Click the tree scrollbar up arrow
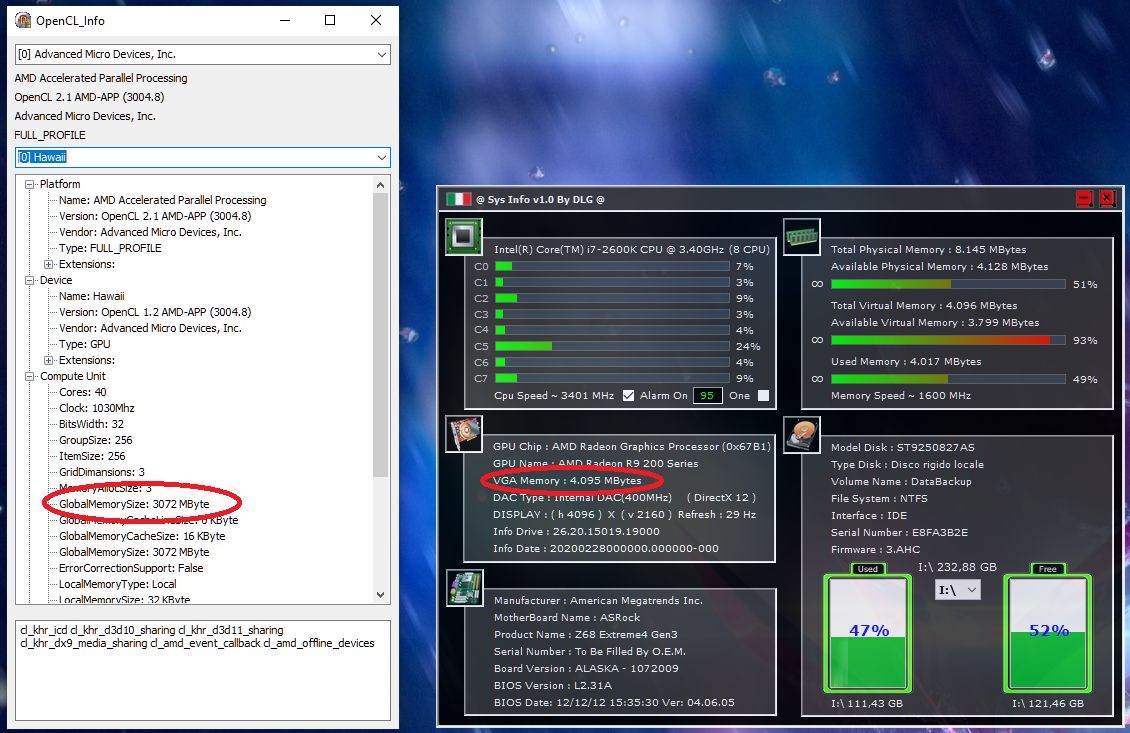 381,185
